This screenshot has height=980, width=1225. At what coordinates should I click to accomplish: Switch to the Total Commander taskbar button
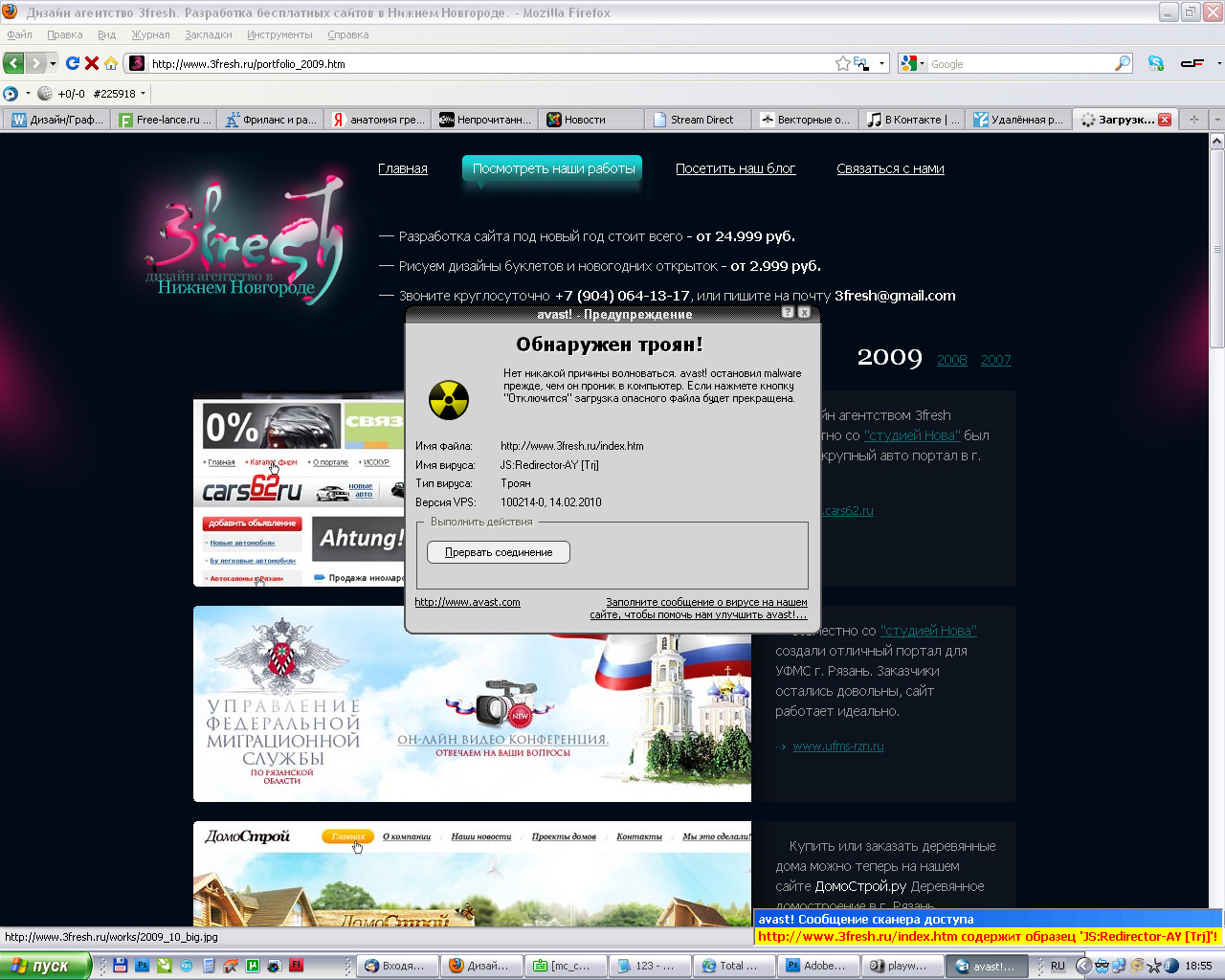(732, 966)
